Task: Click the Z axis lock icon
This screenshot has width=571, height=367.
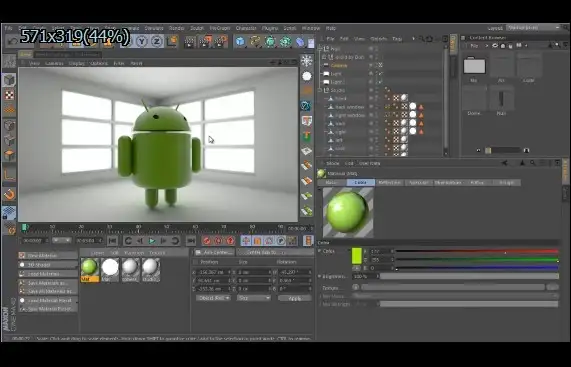Action: (x=157, y=42)
